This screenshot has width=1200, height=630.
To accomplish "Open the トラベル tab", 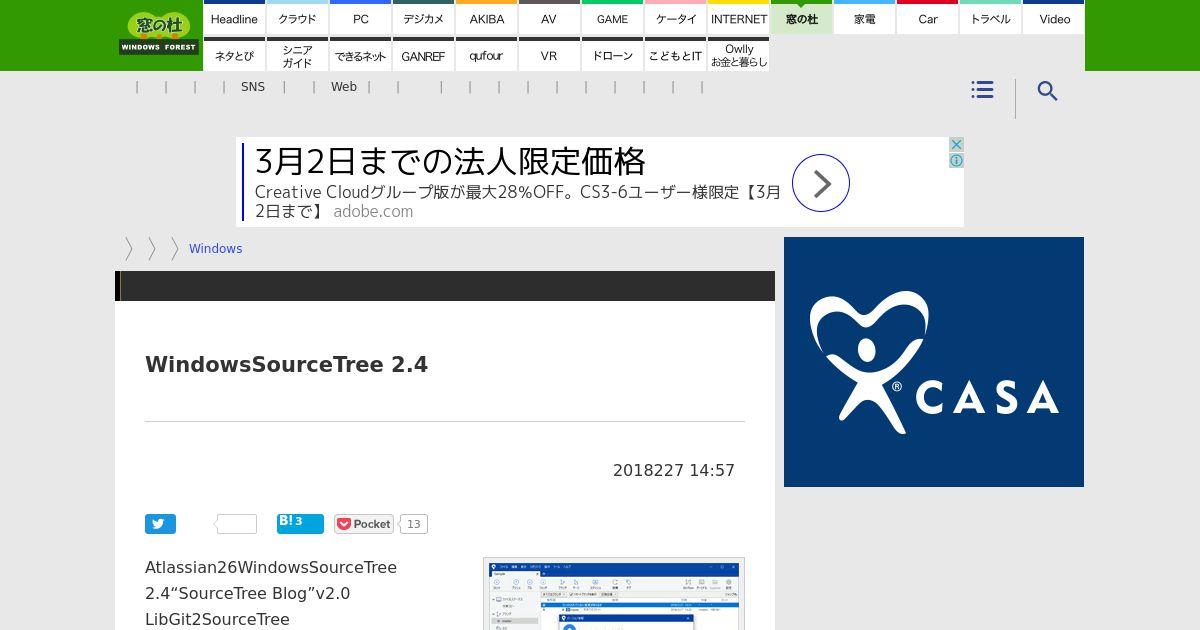I will point(990,18).
